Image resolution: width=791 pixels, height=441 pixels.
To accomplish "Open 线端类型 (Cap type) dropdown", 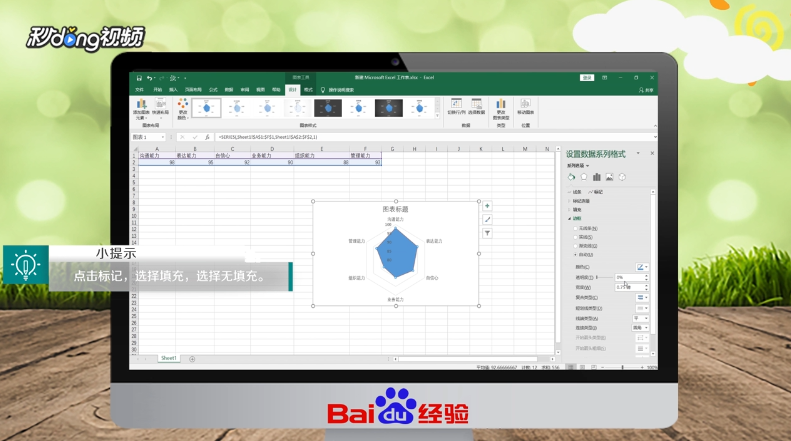I will pyautogui.click(x=641, y=318).
